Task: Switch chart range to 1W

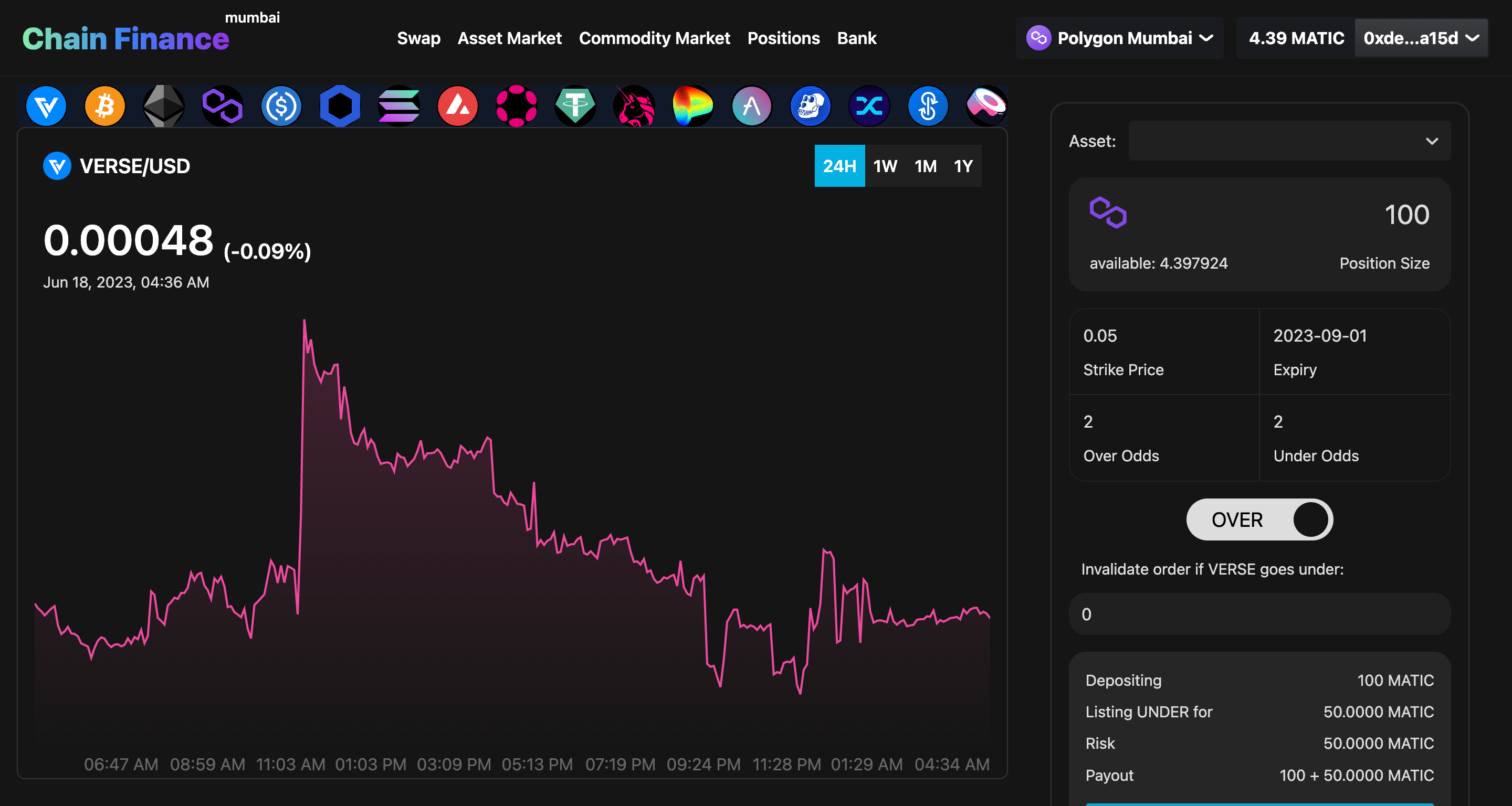Action: pyautogui.click(x=885, y=166)
